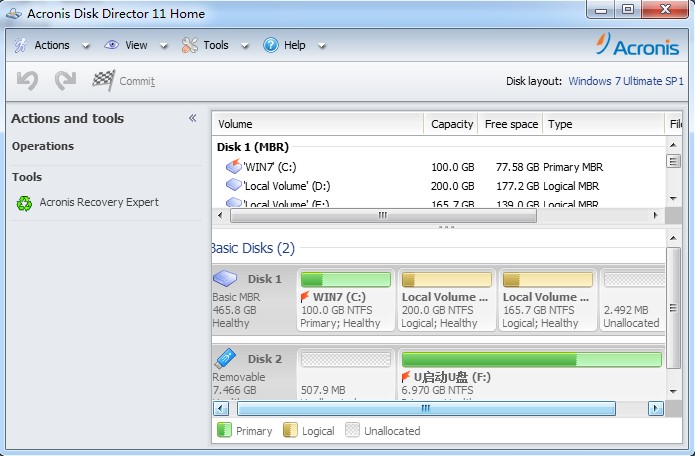
Task: Click the volume list left scroll arrow
Action: coord(220,215)
